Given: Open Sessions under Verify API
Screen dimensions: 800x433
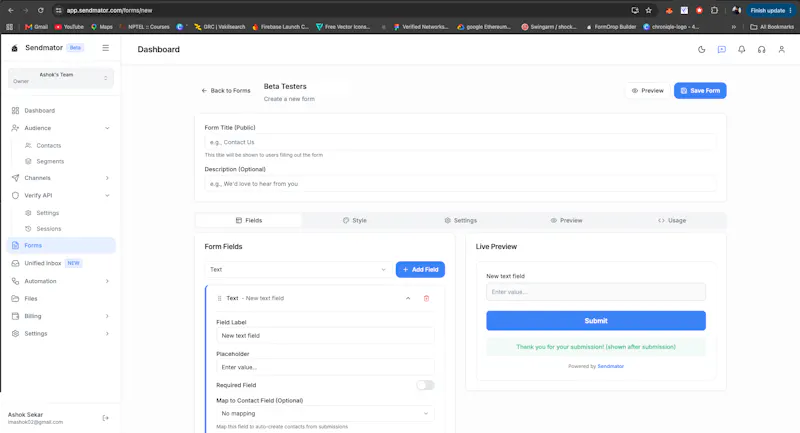Looking at the screenshot, I should pyautogui.click(x=48, y=228).
